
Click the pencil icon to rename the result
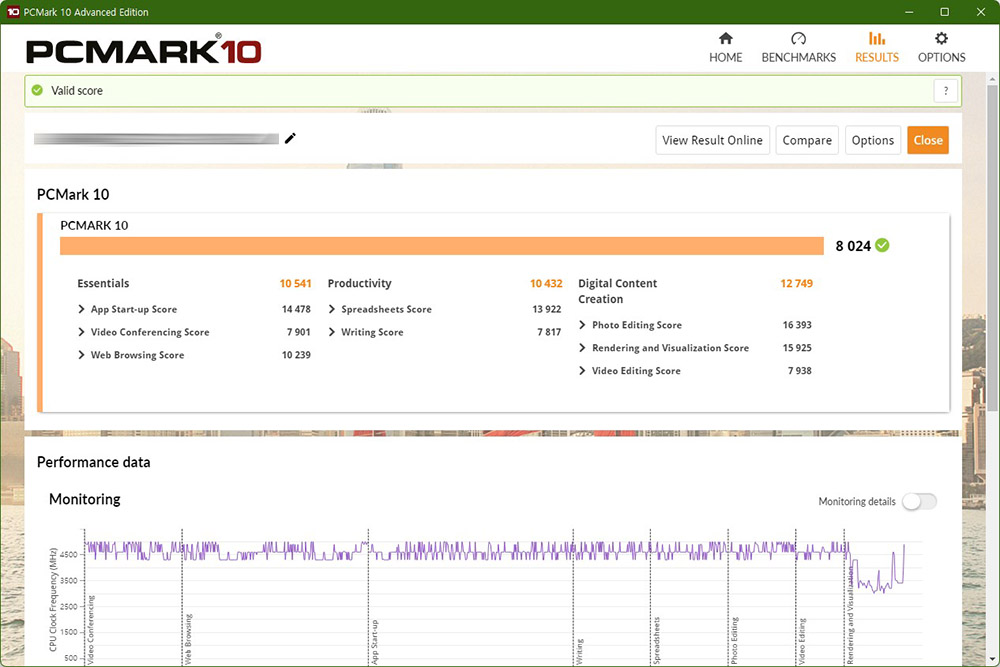(x=290, y=138)
